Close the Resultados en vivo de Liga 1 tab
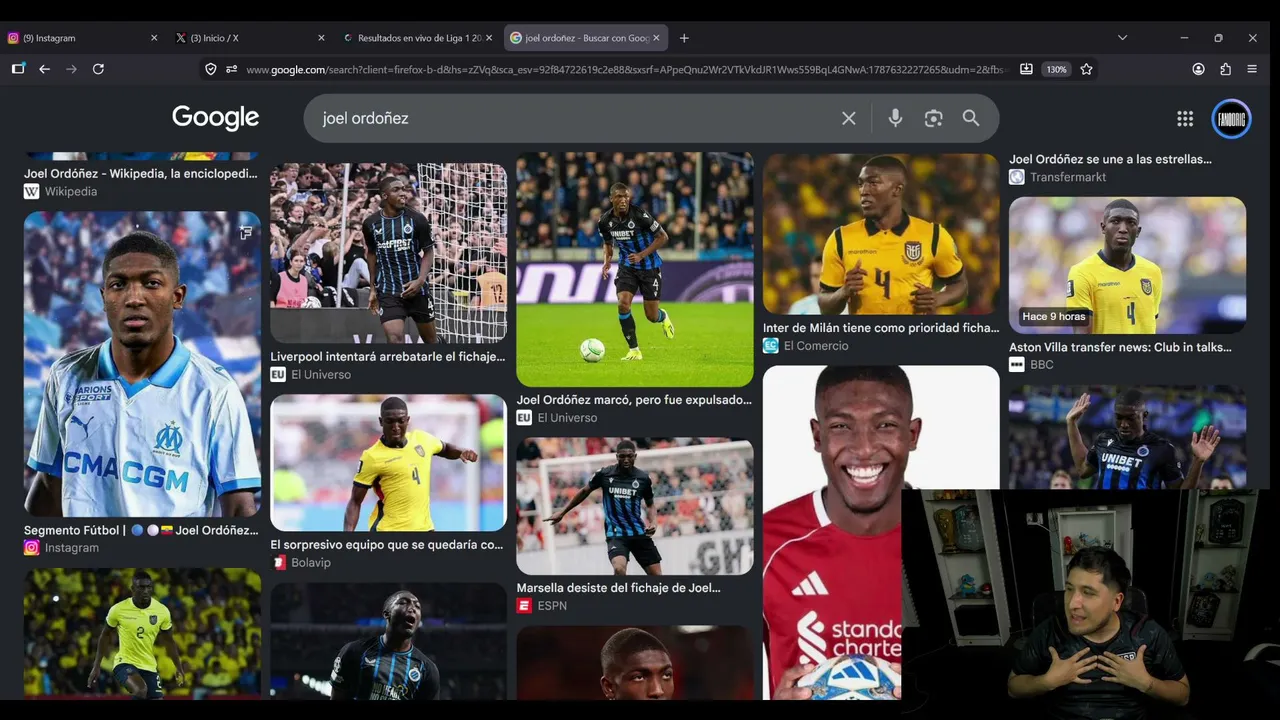Viewport: 1280px width, 720px height. 489,38
